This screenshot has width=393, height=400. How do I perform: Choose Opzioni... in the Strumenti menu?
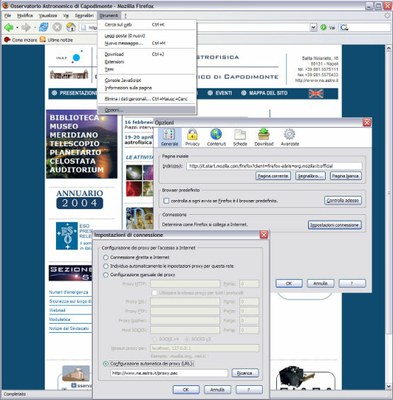click(147, 110)
